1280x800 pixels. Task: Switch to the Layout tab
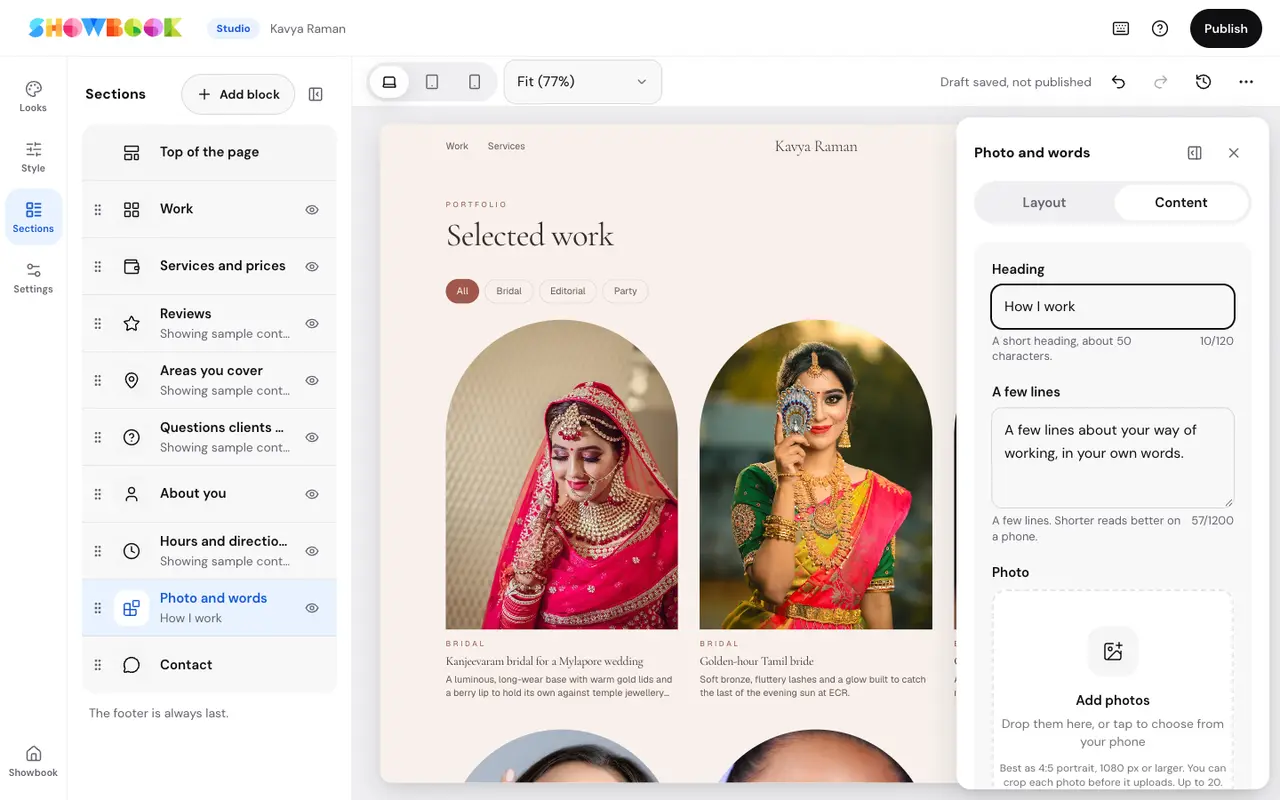coord(1044,202)
